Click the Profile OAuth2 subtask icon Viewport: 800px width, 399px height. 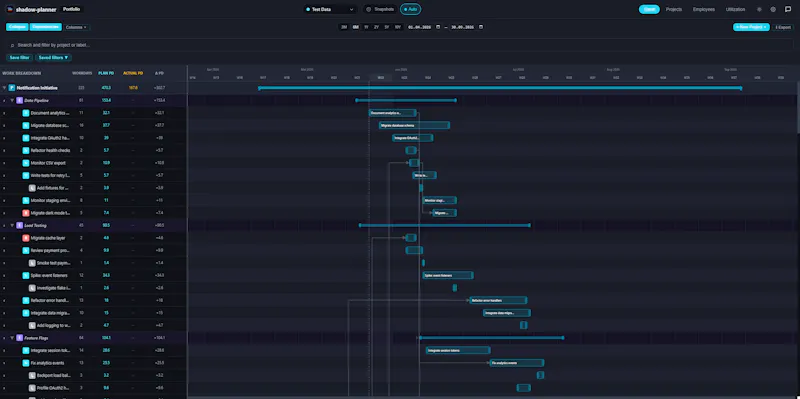pos(32,388)
